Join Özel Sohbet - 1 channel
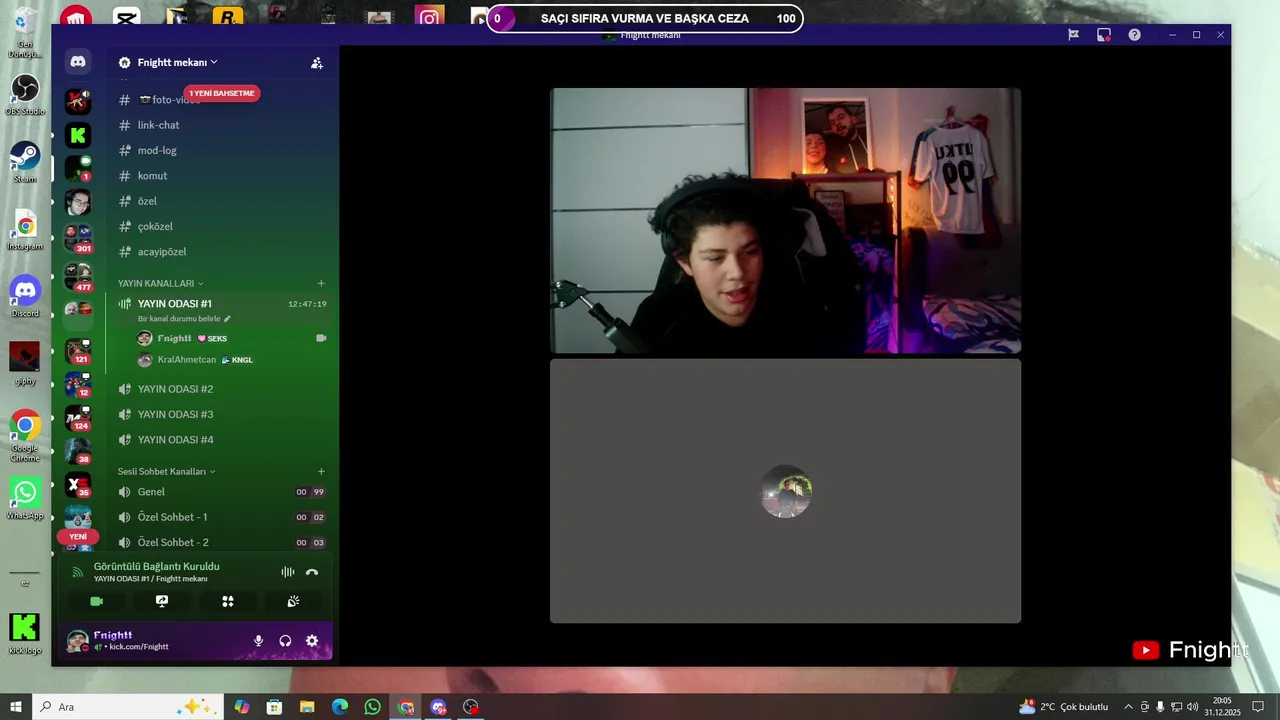This screenshot has width=1280, height=720. pos(221,517)
